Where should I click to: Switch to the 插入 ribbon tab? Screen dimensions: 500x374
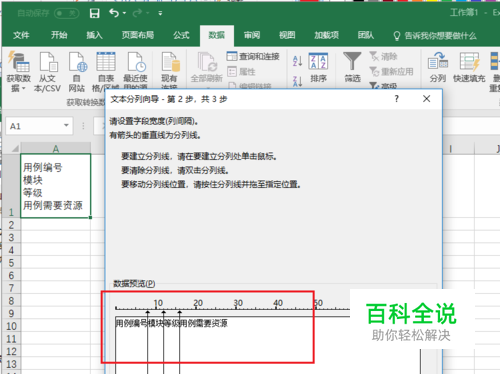[x=94, y=35]
